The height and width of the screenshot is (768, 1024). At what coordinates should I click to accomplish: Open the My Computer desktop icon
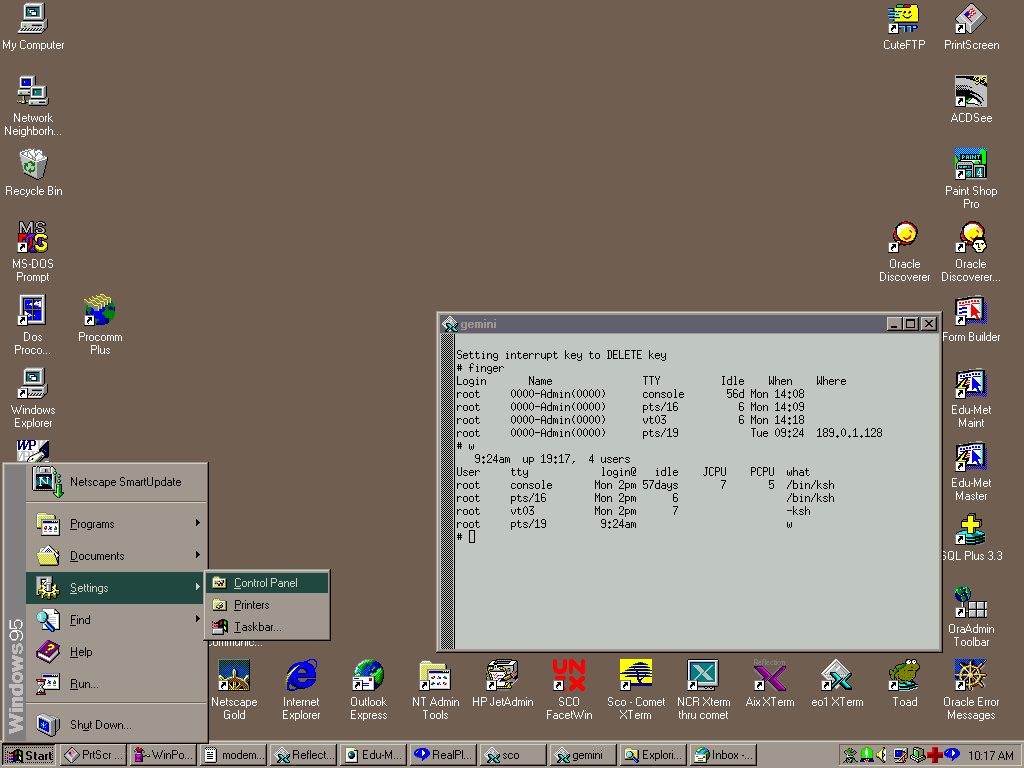click(x=33, y=27)
